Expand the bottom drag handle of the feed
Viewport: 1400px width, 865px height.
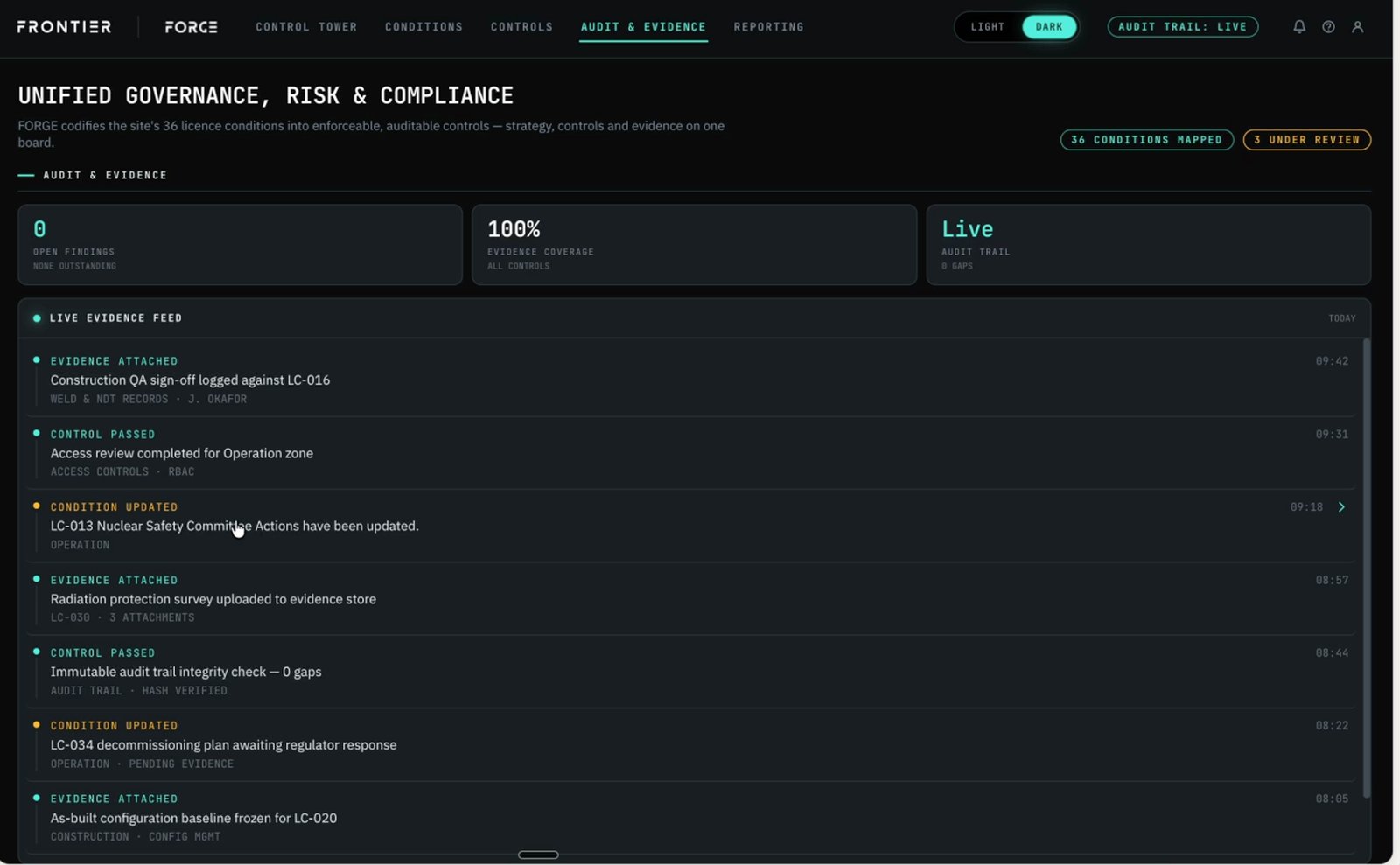[x=538, y=855]
